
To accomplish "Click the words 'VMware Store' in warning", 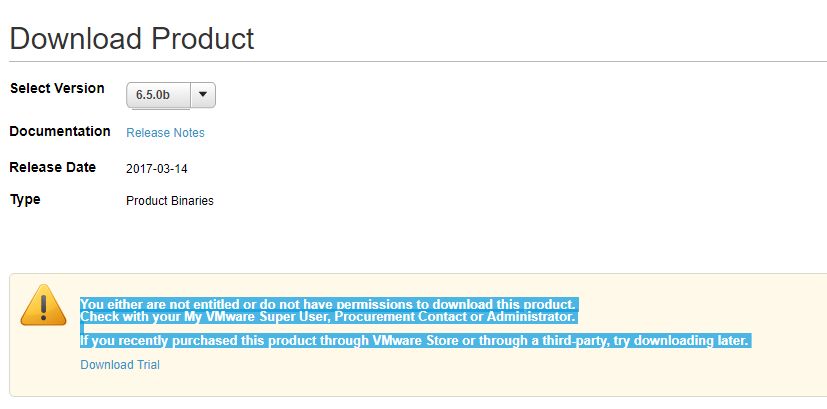I will [416, 341].
